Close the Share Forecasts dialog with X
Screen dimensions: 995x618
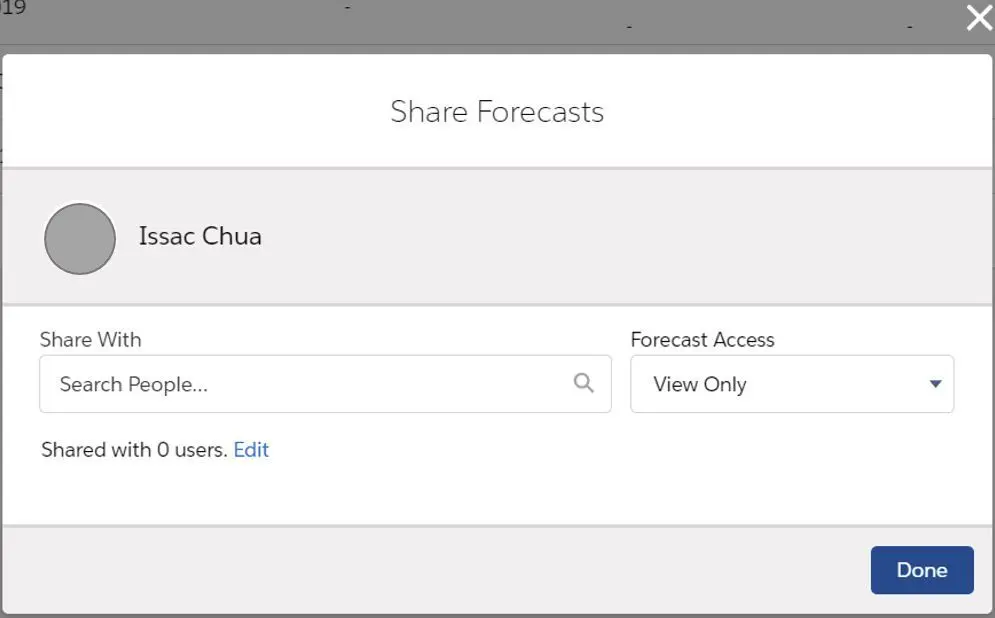(x=979, y=18)
